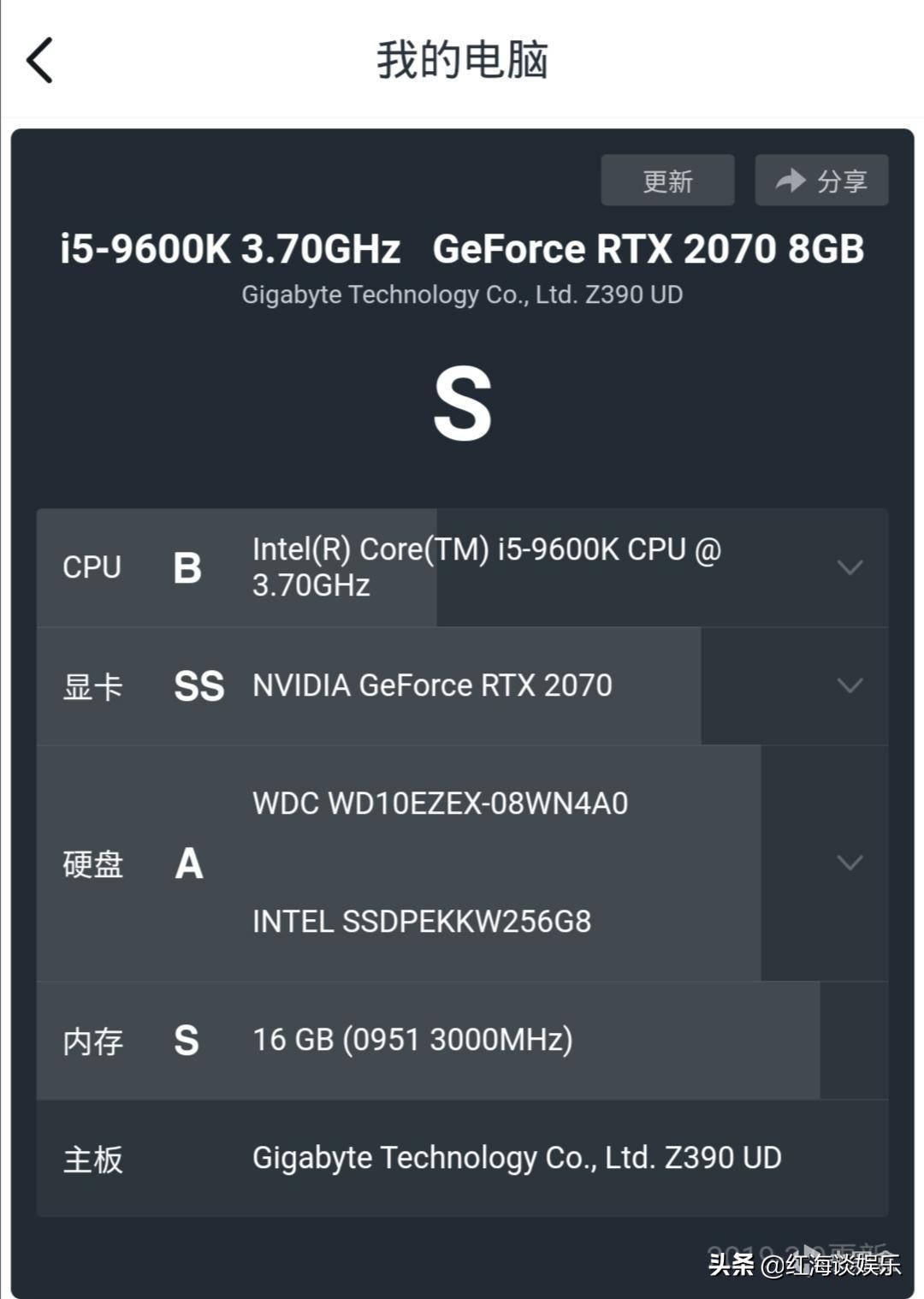This screenshot has height=1299, width=924.
Task: Tap the memory S grade badge
Action: (187, 1041)
